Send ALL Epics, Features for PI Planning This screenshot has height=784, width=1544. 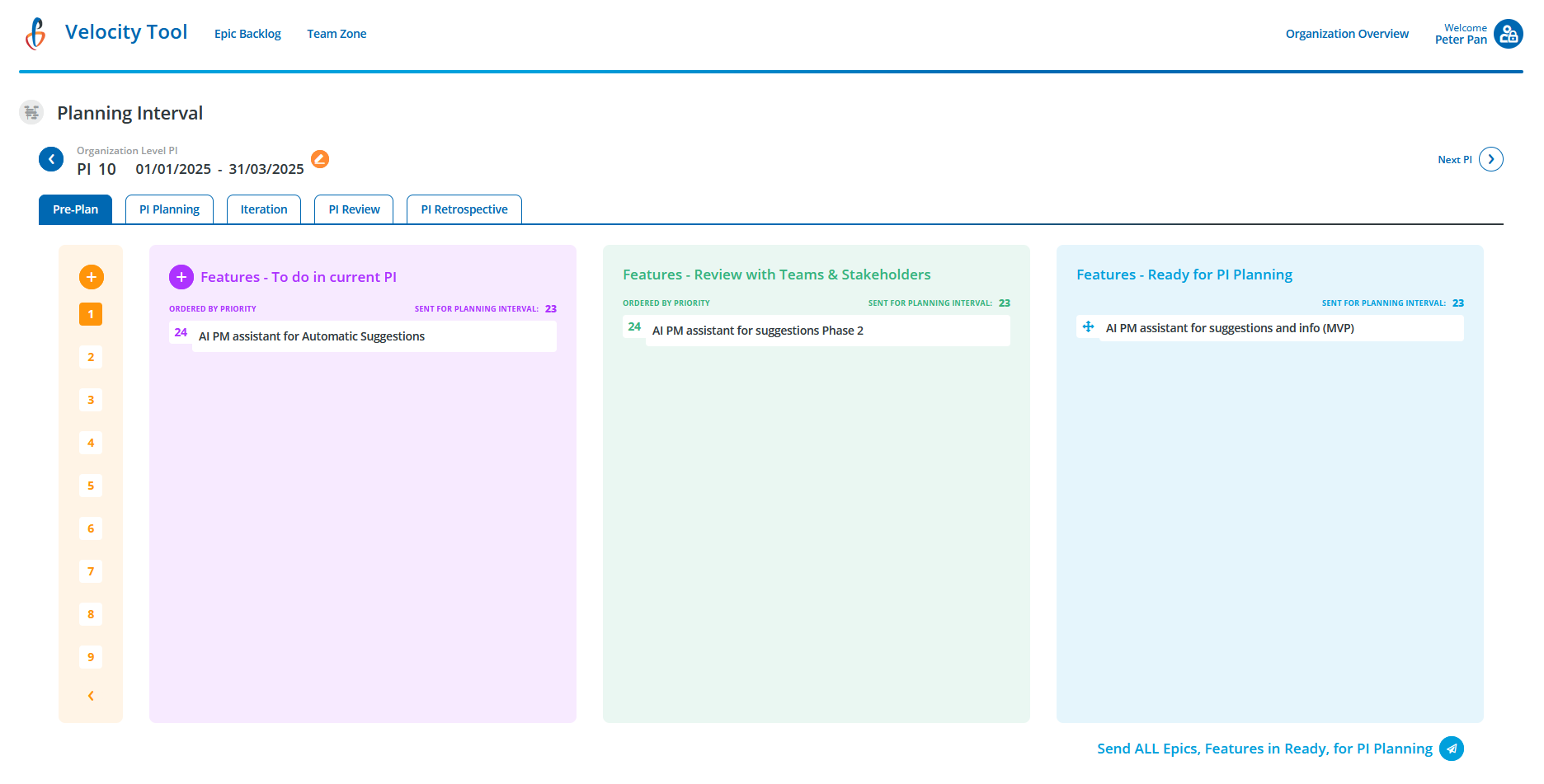[x=1264, y=749]
